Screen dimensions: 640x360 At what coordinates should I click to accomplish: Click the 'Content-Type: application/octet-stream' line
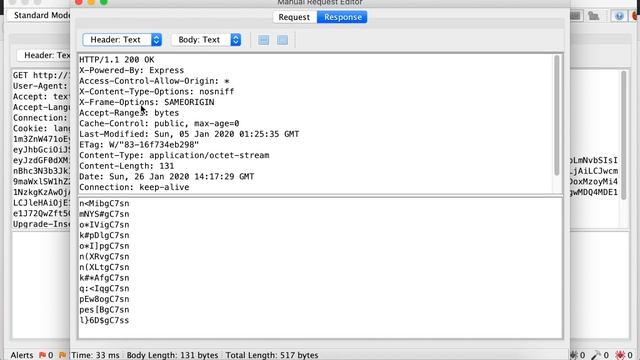click(174, 155)
